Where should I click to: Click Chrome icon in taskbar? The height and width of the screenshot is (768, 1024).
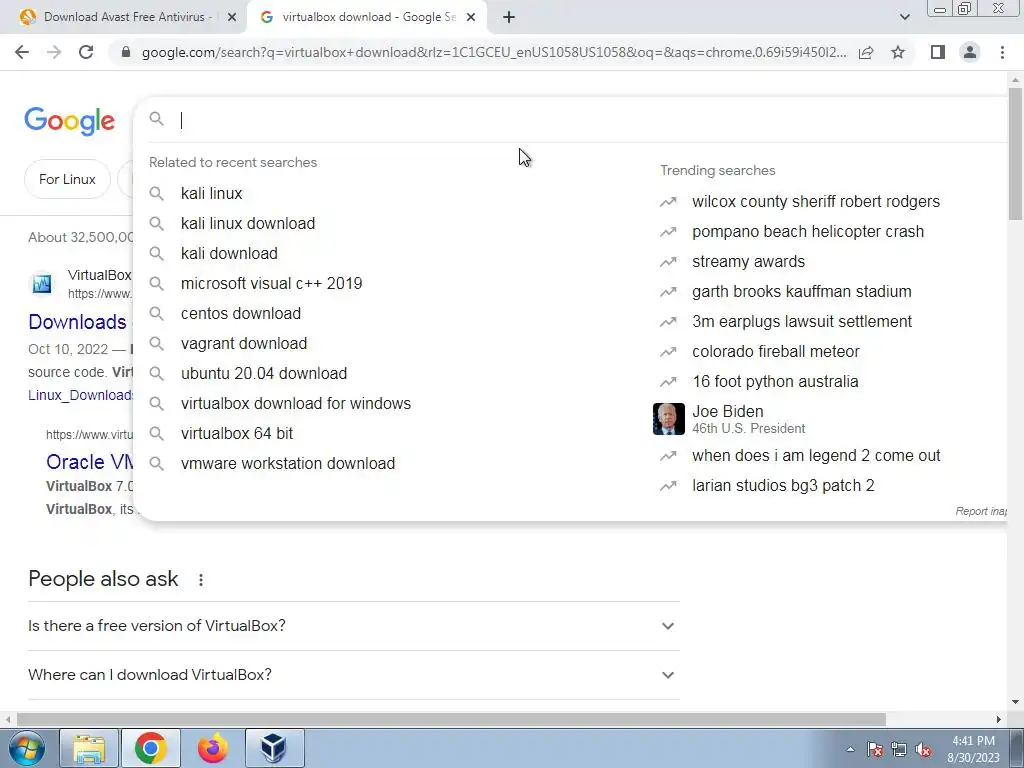coord(151,748)
